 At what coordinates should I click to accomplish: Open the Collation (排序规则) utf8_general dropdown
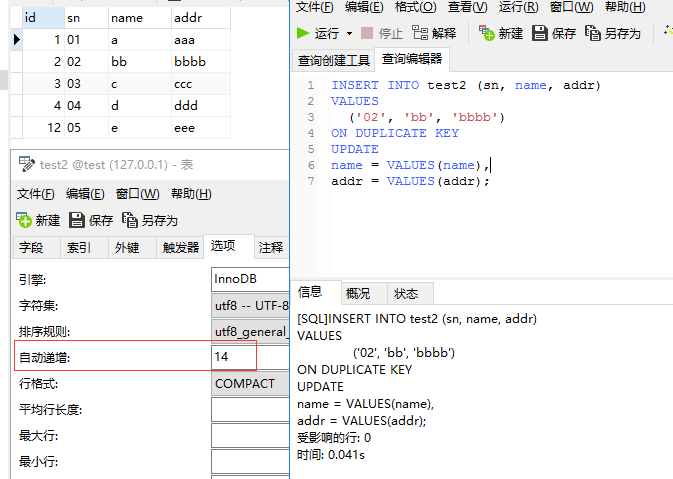(250, 331)
